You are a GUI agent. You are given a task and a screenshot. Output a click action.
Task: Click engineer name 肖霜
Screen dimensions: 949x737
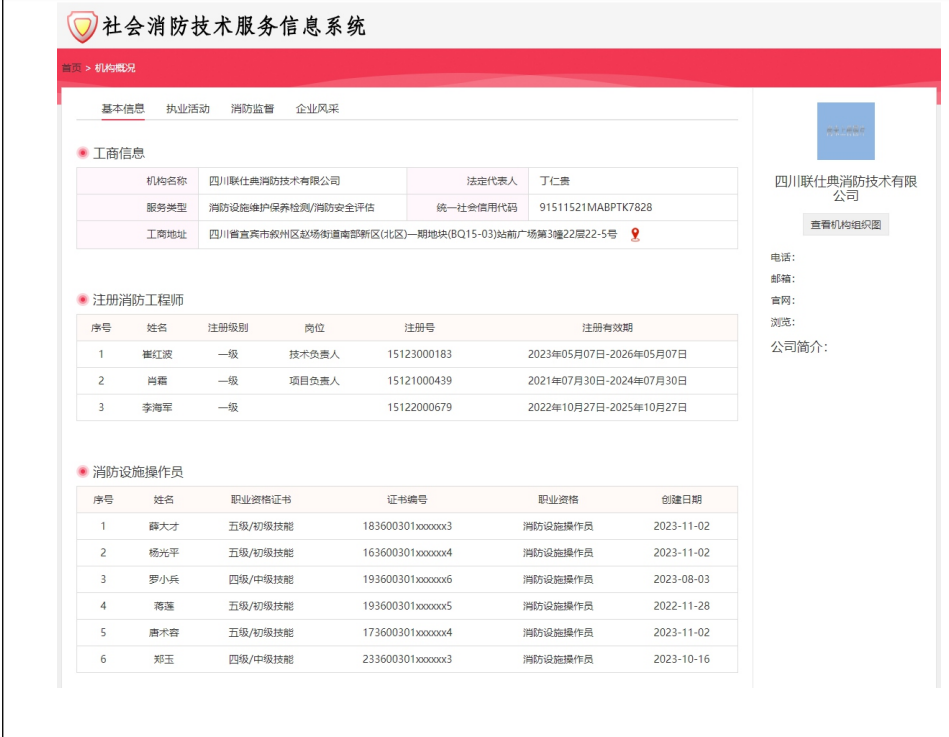click(x=157, y=381)
